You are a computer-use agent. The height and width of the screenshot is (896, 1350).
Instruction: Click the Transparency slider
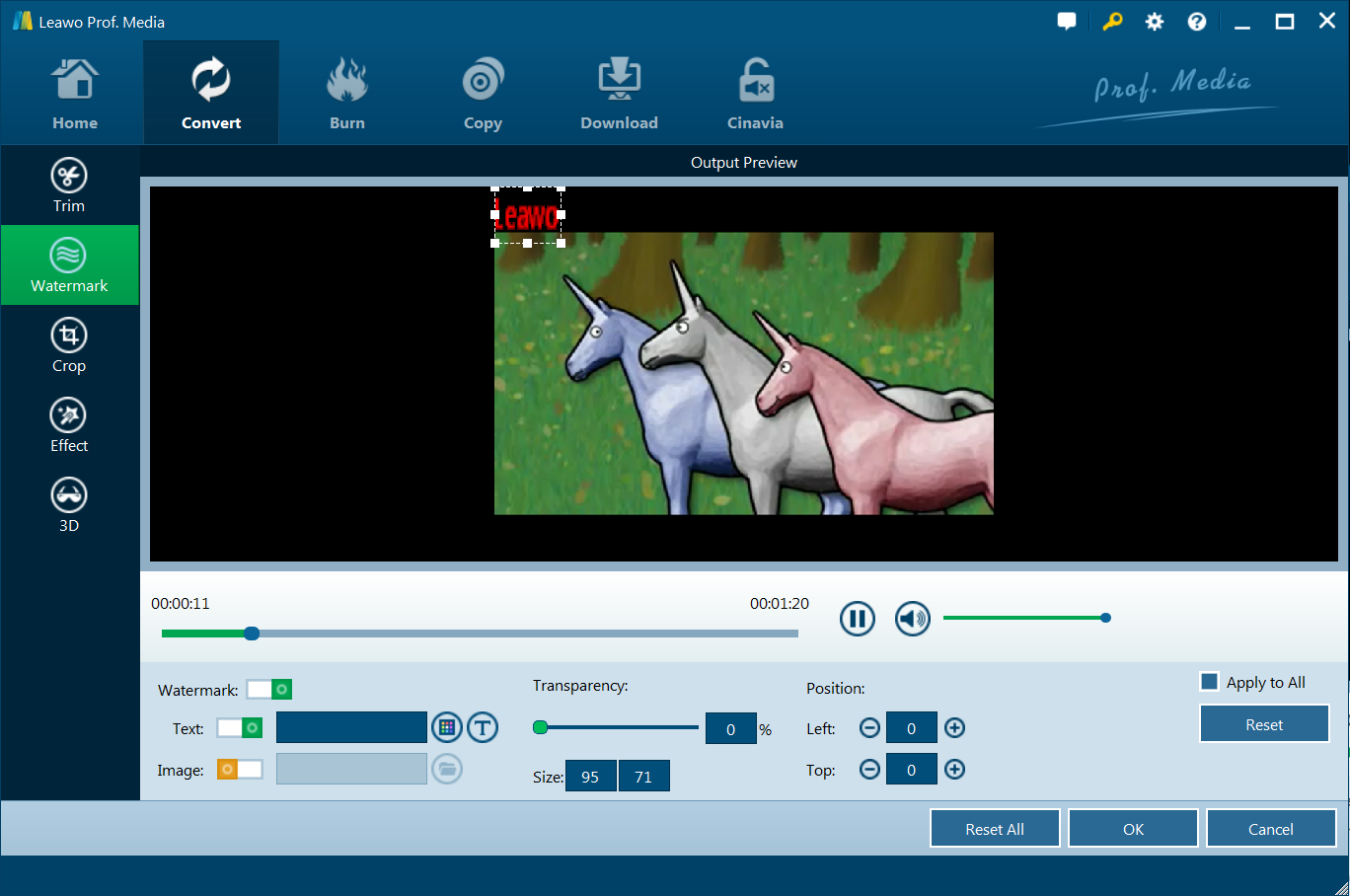(616, 727)
